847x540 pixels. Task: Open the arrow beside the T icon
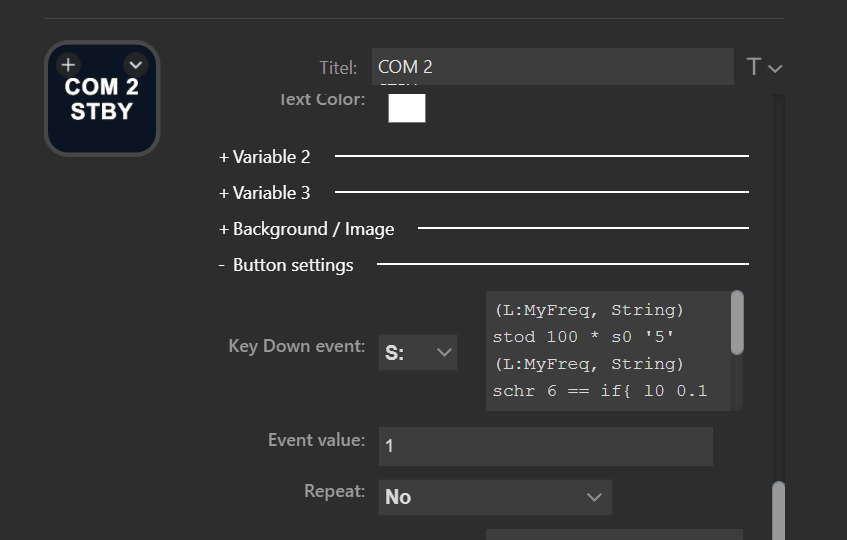pyautogui.click(x=775, y=68)
